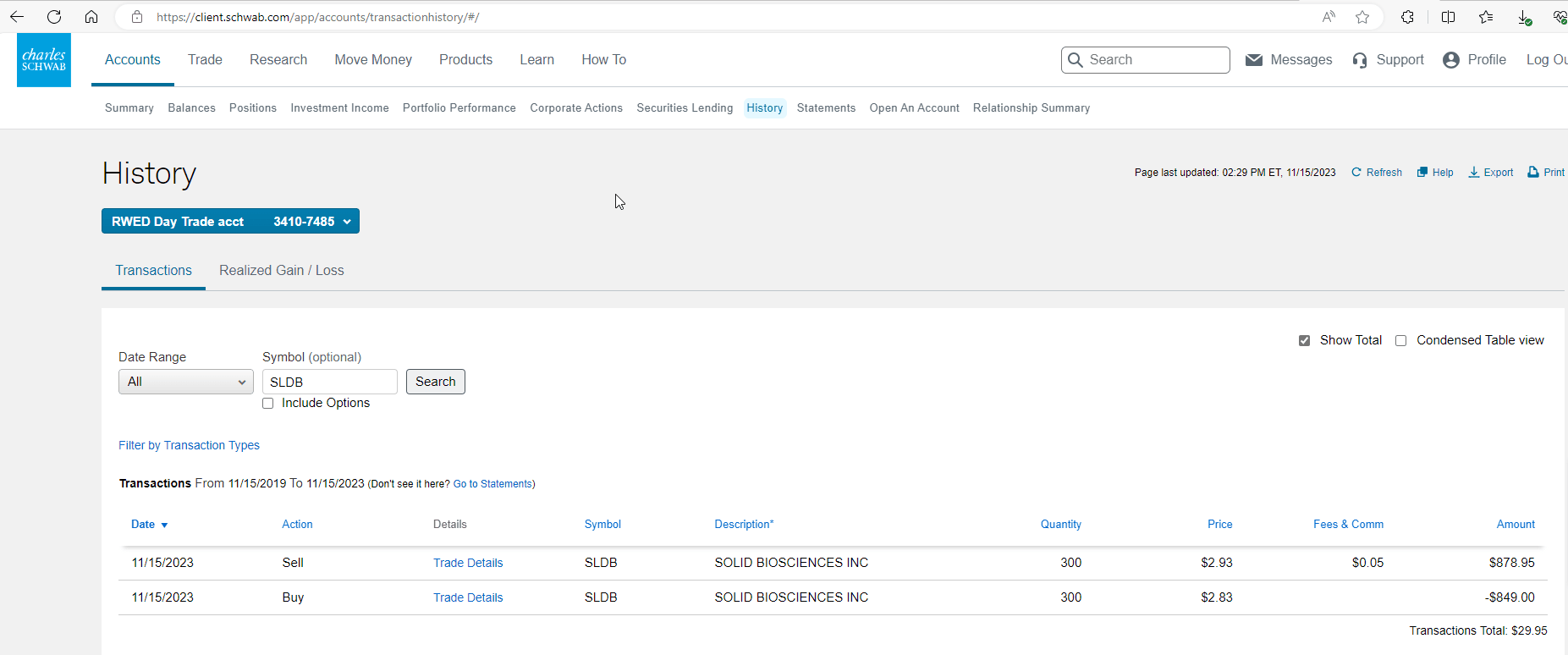
Task: Open the Positions submenu item
Action: click(x=253, y=108)
